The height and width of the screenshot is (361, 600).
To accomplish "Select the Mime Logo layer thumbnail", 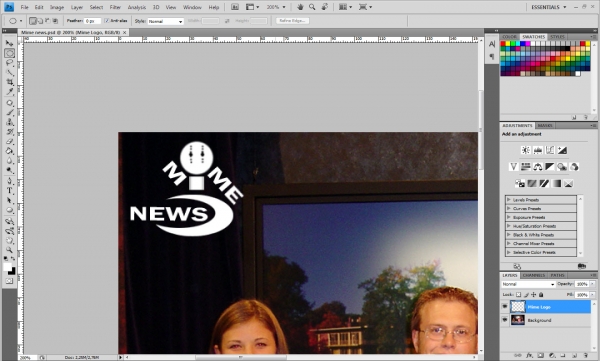I will click(518, 307).
